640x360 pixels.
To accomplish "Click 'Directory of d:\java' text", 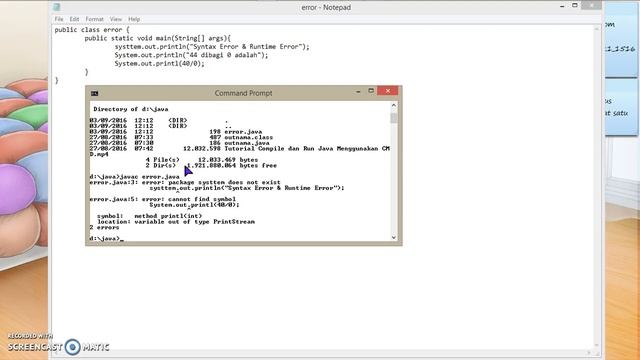I will pos(131,109).
